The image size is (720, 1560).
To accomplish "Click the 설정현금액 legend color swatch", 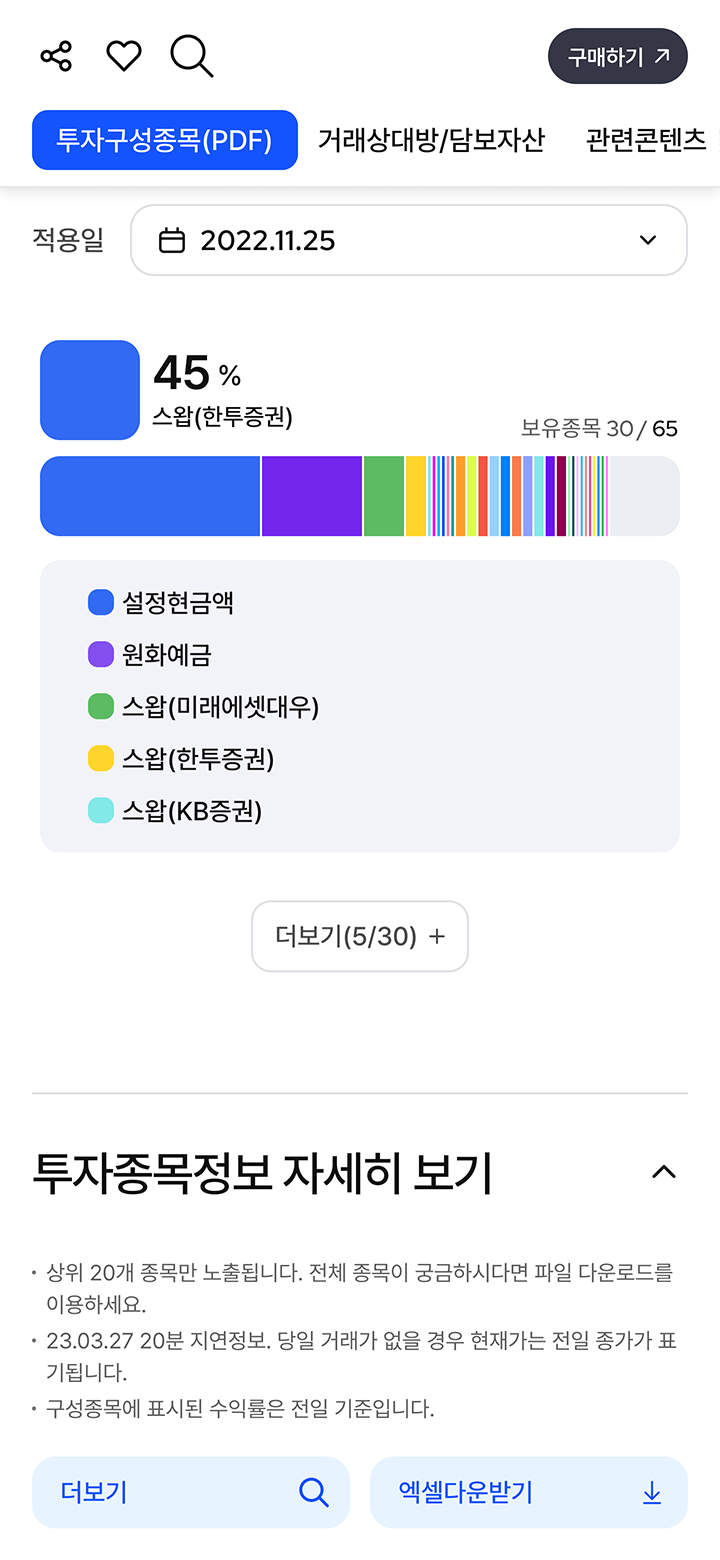I will 101,602.
